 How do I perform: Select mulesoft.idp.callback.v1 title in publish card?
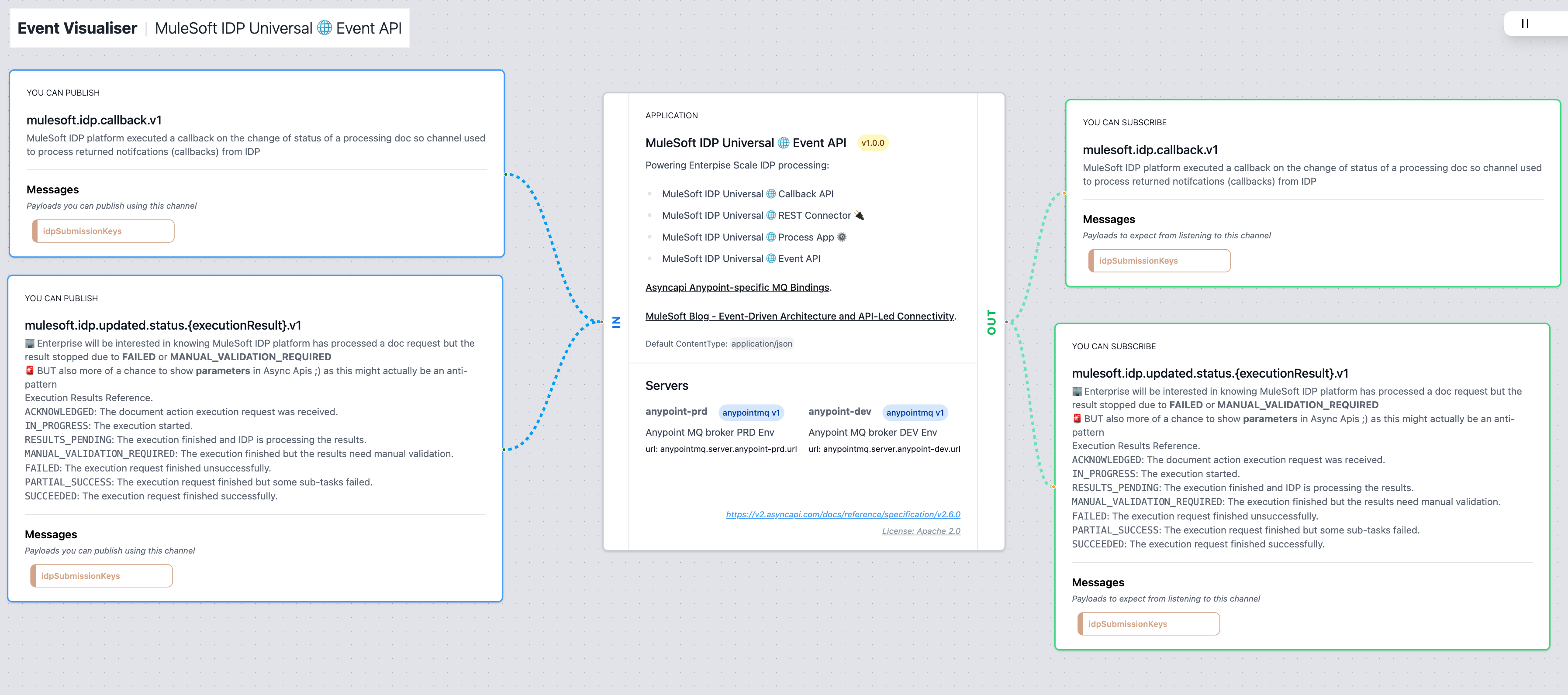pos(94,120)
